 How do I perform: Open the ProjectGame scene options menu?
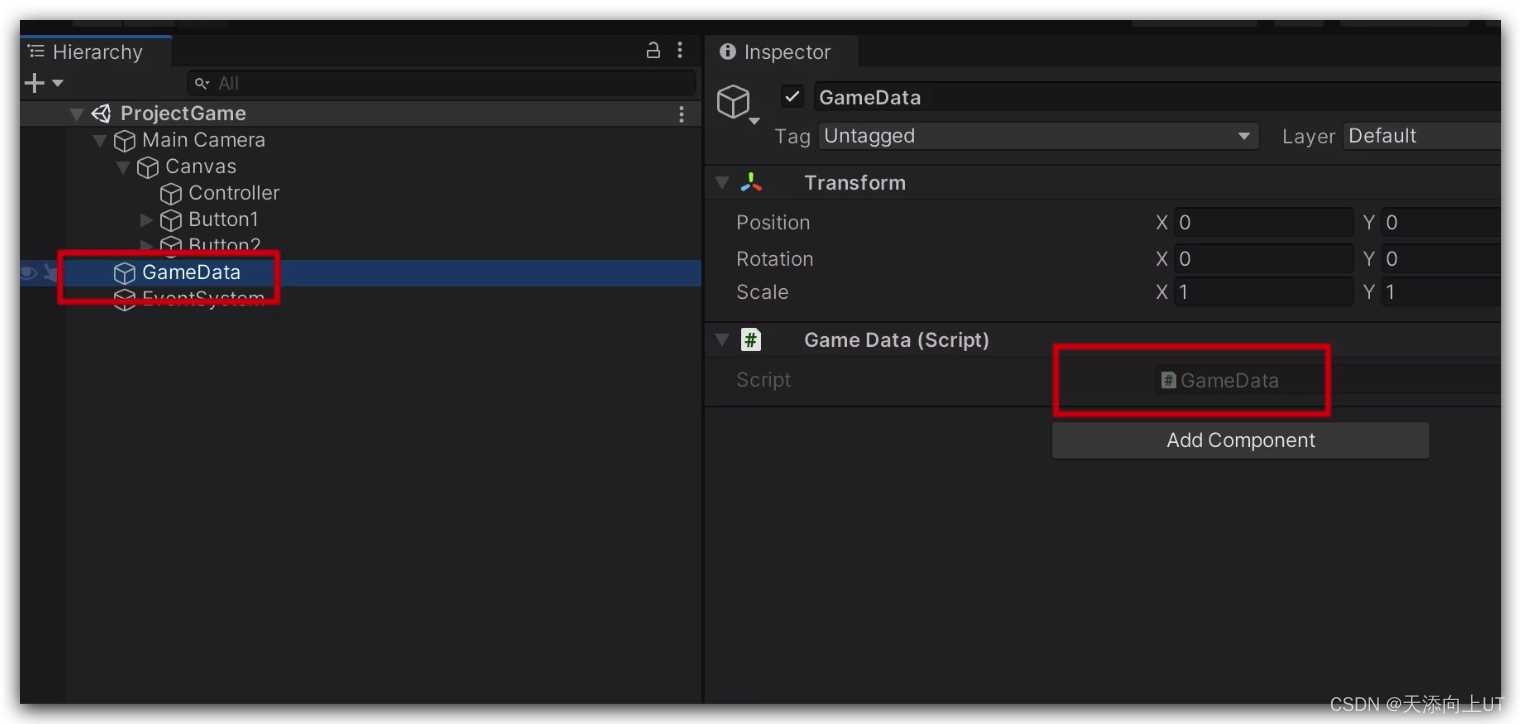(682, 114)
